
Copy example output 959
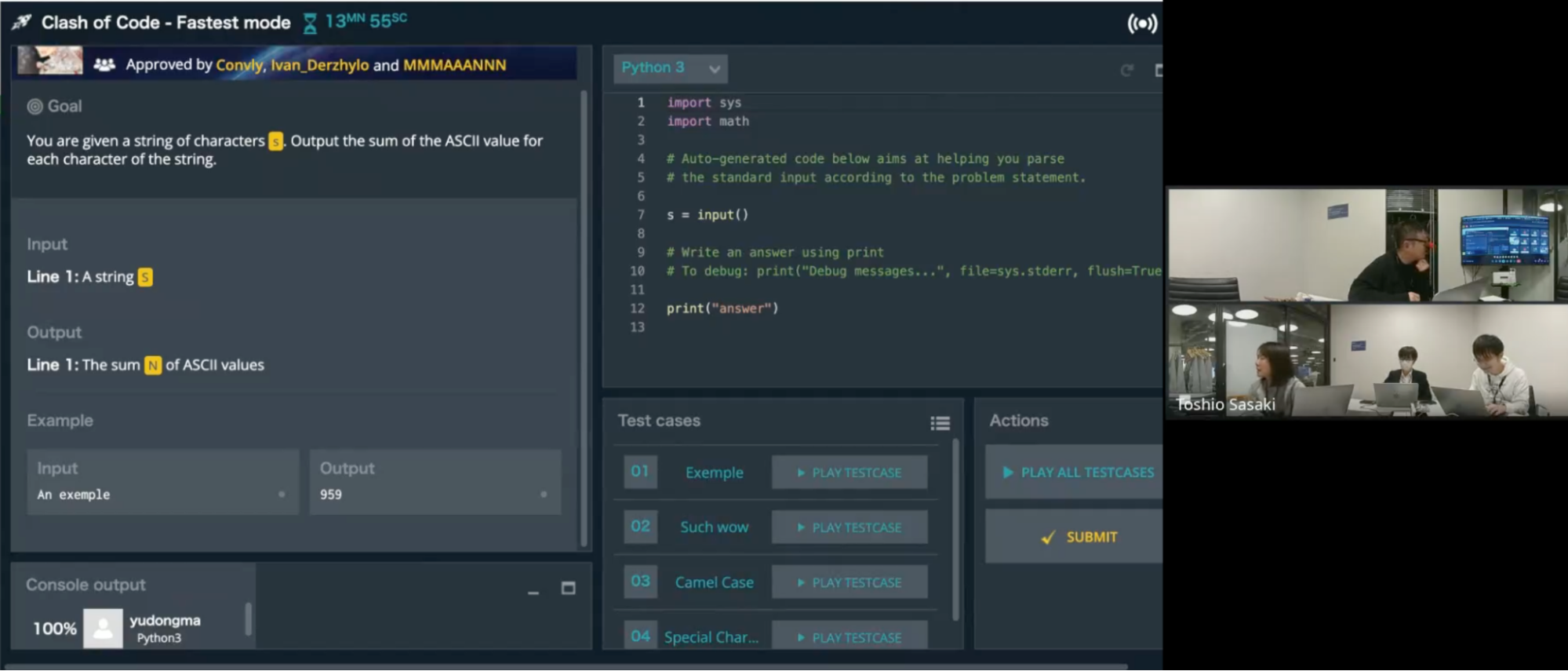click(544, 494)
